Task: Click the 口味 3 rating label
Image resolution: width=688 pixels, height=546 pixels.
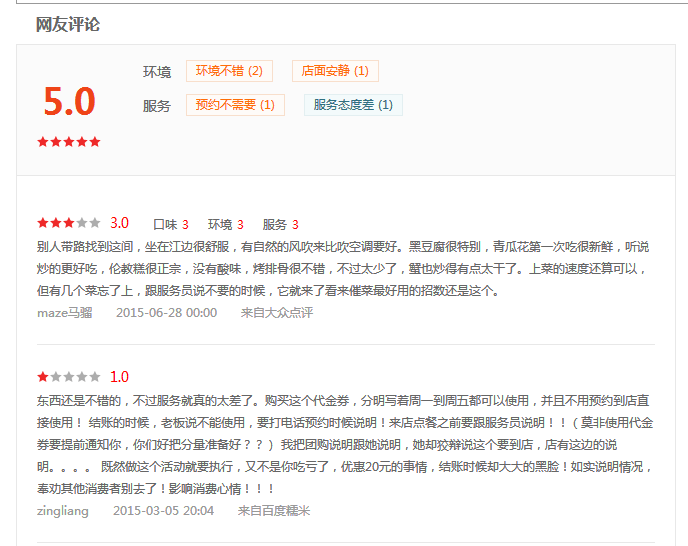Action: (x=171, y=225)
